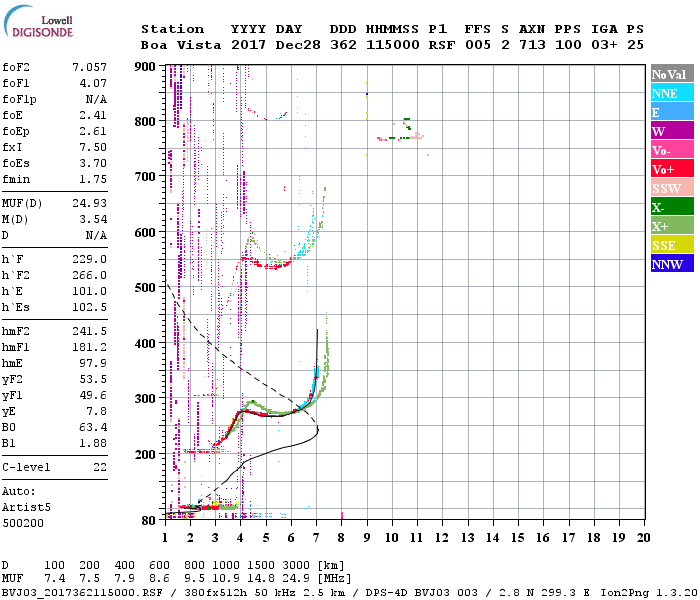This screenshot has height=600, width=700.
Task: Select the X+ light green legend swatch
Action: [x=672, y=225]
